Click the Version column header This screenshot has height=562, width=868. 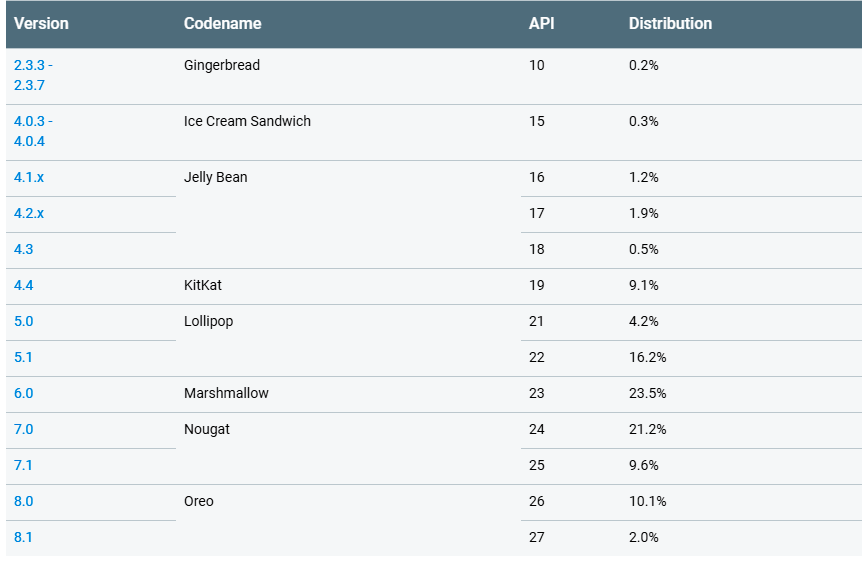[40, 23]
